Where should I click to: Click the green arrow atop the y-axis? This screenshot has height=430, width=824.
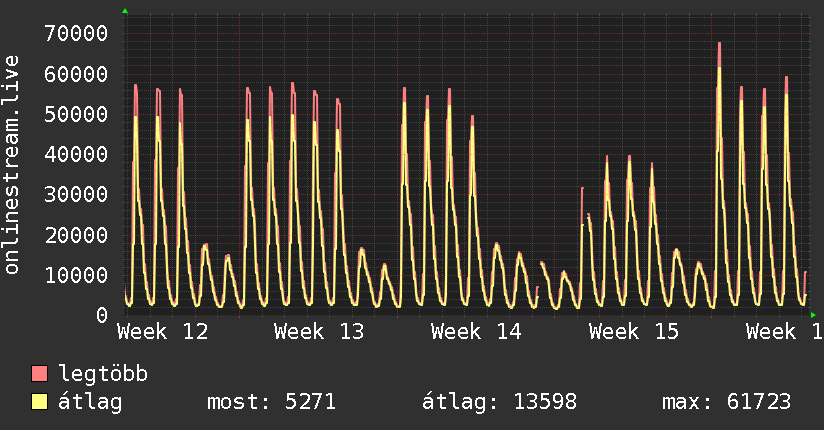tap(125, 11)
